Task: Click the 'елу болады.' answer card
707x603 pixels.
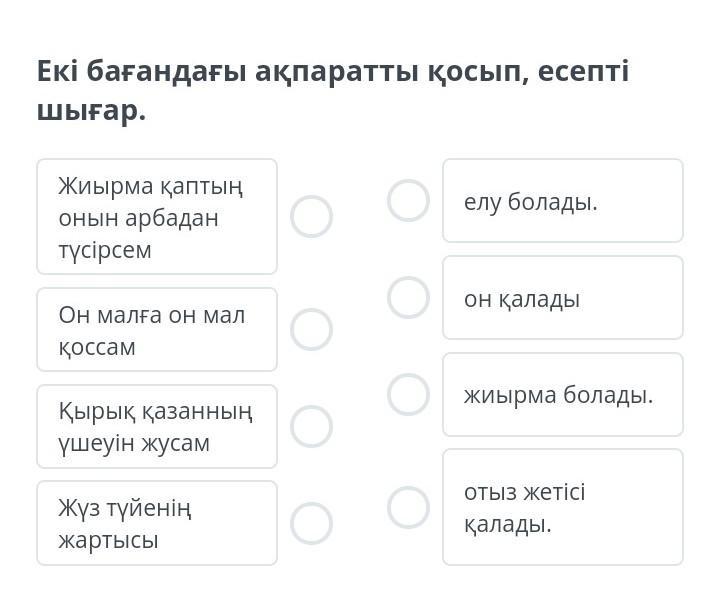Action: point(562,200)
